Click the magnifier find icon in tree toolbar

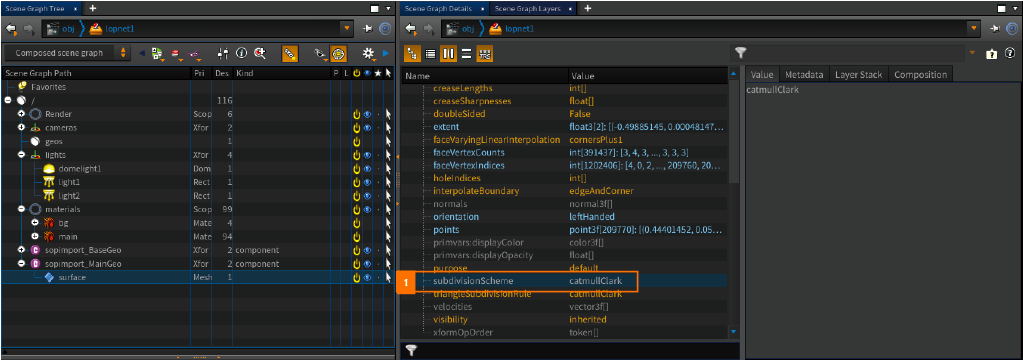pos(260,53)
